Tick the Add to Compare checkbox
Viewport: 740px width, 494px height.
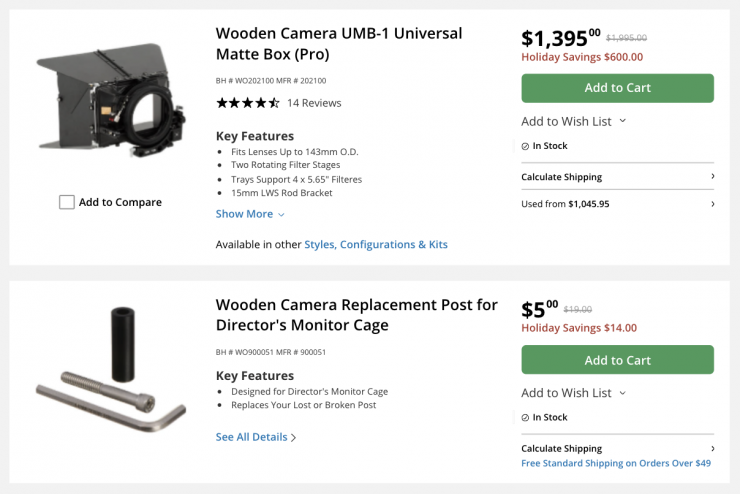coord(67,202)
